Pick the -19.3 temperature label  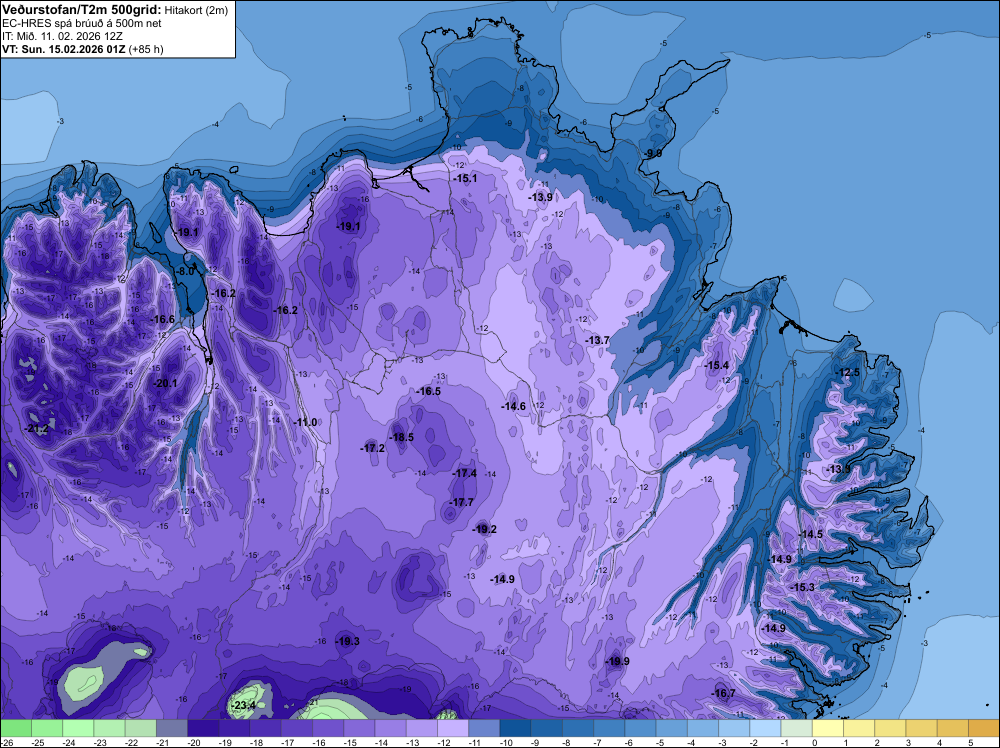point(348,642)
